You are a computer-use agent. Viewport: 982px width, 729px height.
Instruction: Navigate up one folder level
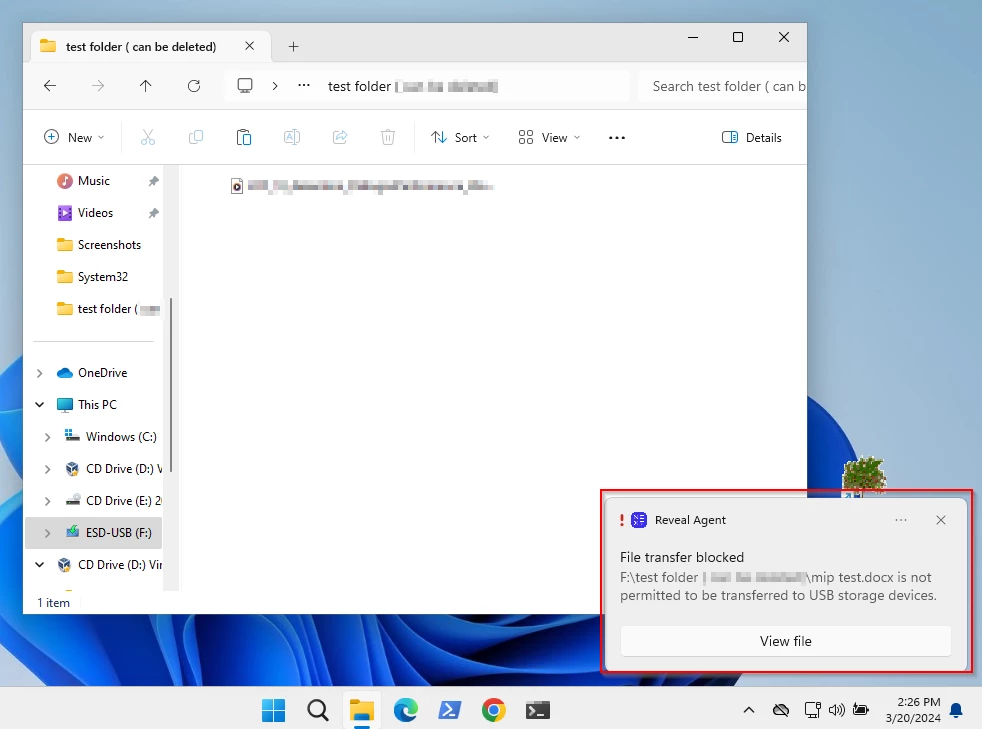[145, 86]
